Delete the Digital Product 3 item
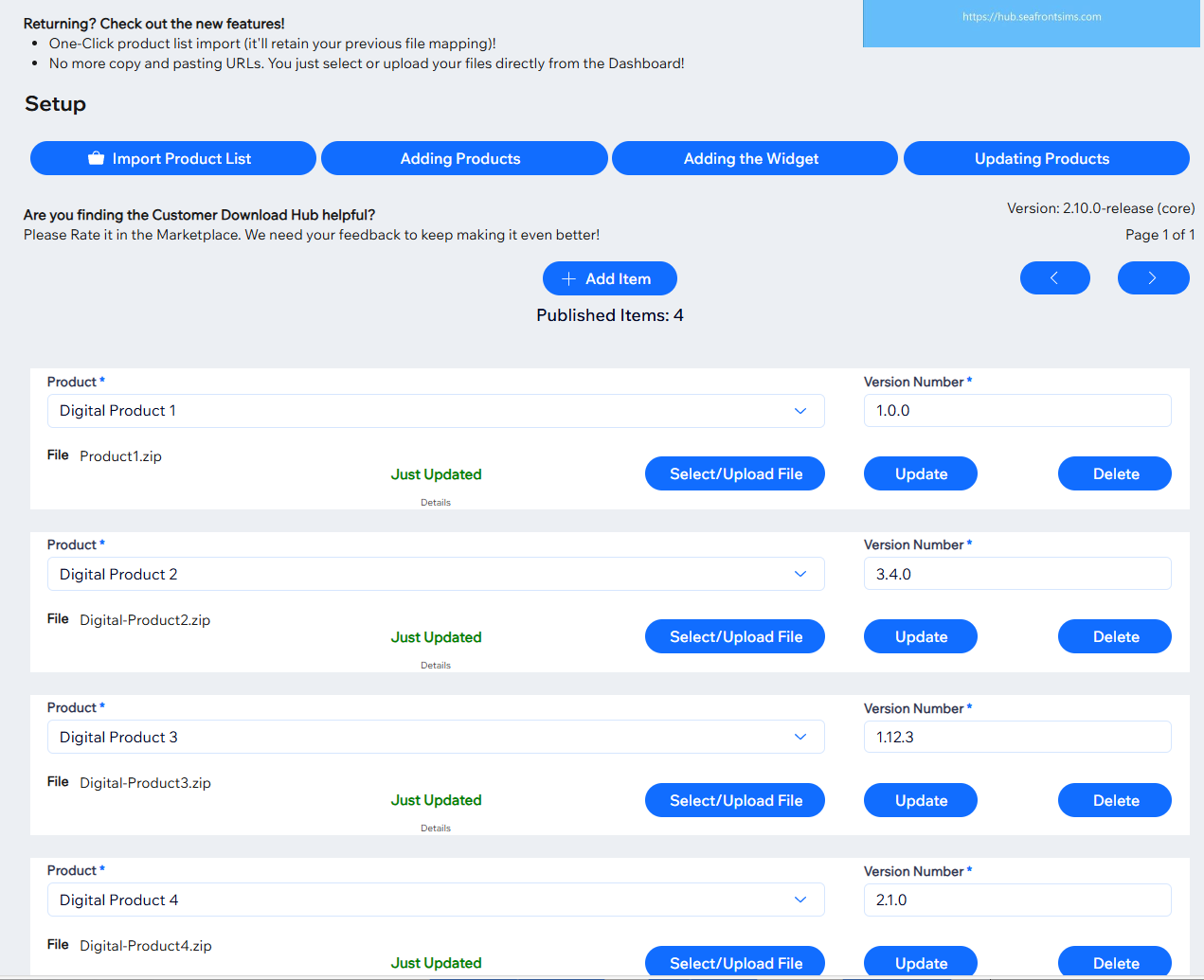Viewport: 1204px width, 980px height. (1114, 800)
